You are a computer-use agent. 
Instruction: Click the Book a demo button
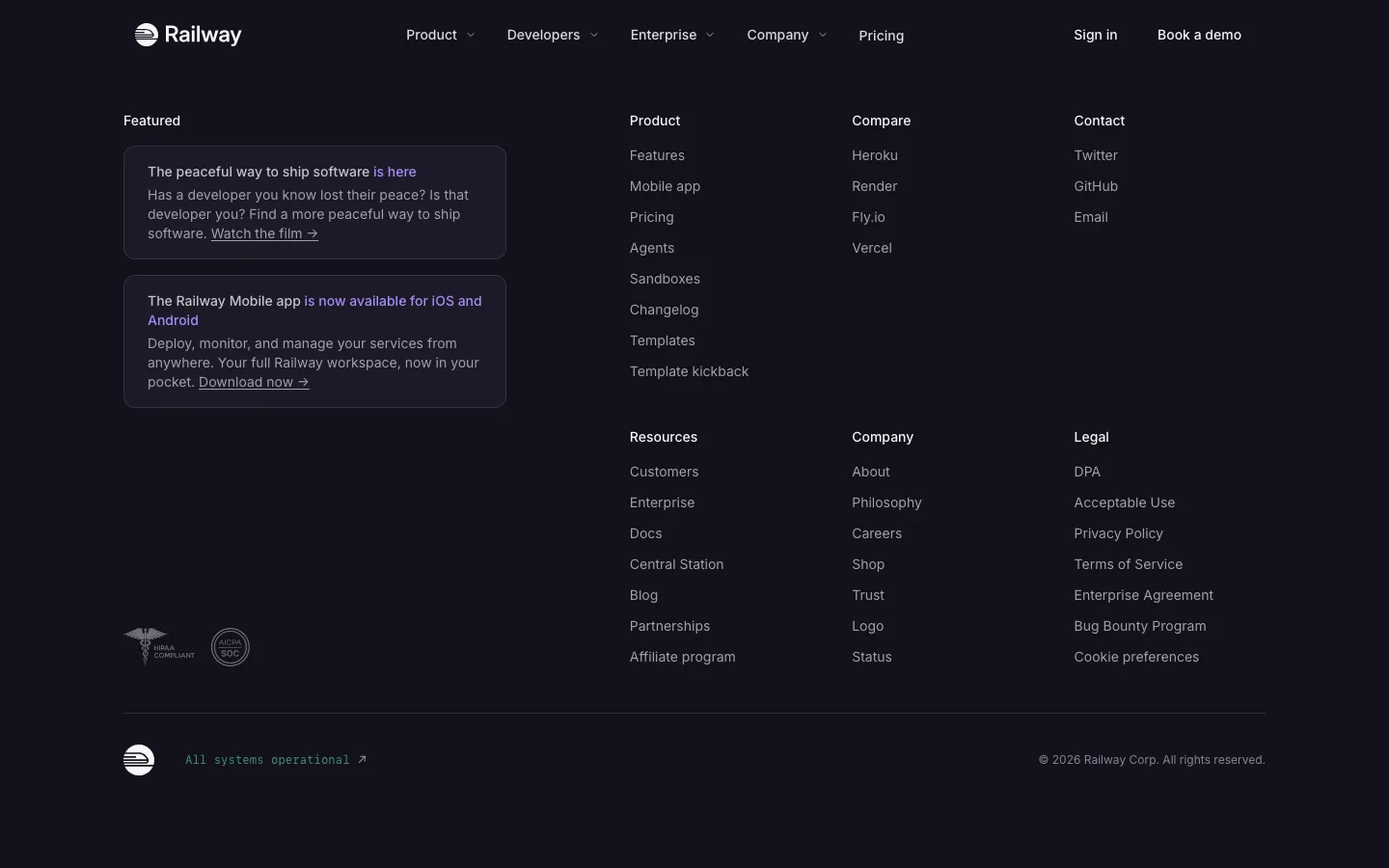(1199, 35)
